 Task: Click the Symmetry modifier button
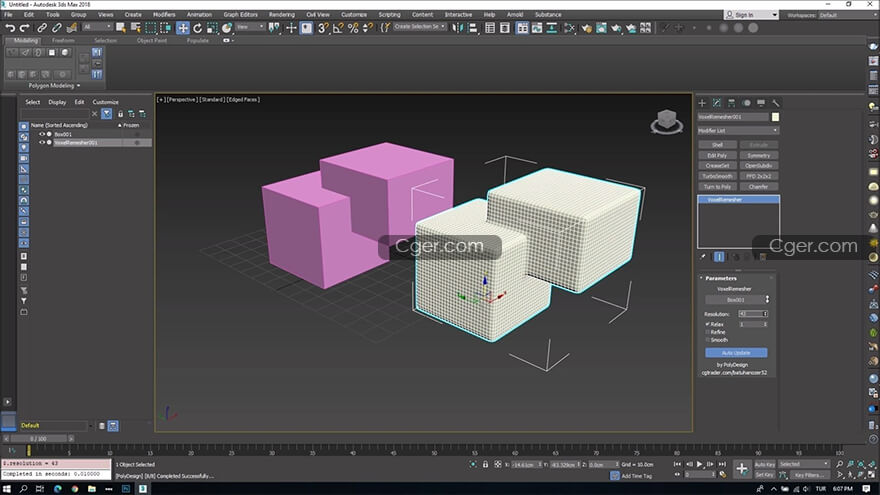pyautogui.click(x=758, y=155)
